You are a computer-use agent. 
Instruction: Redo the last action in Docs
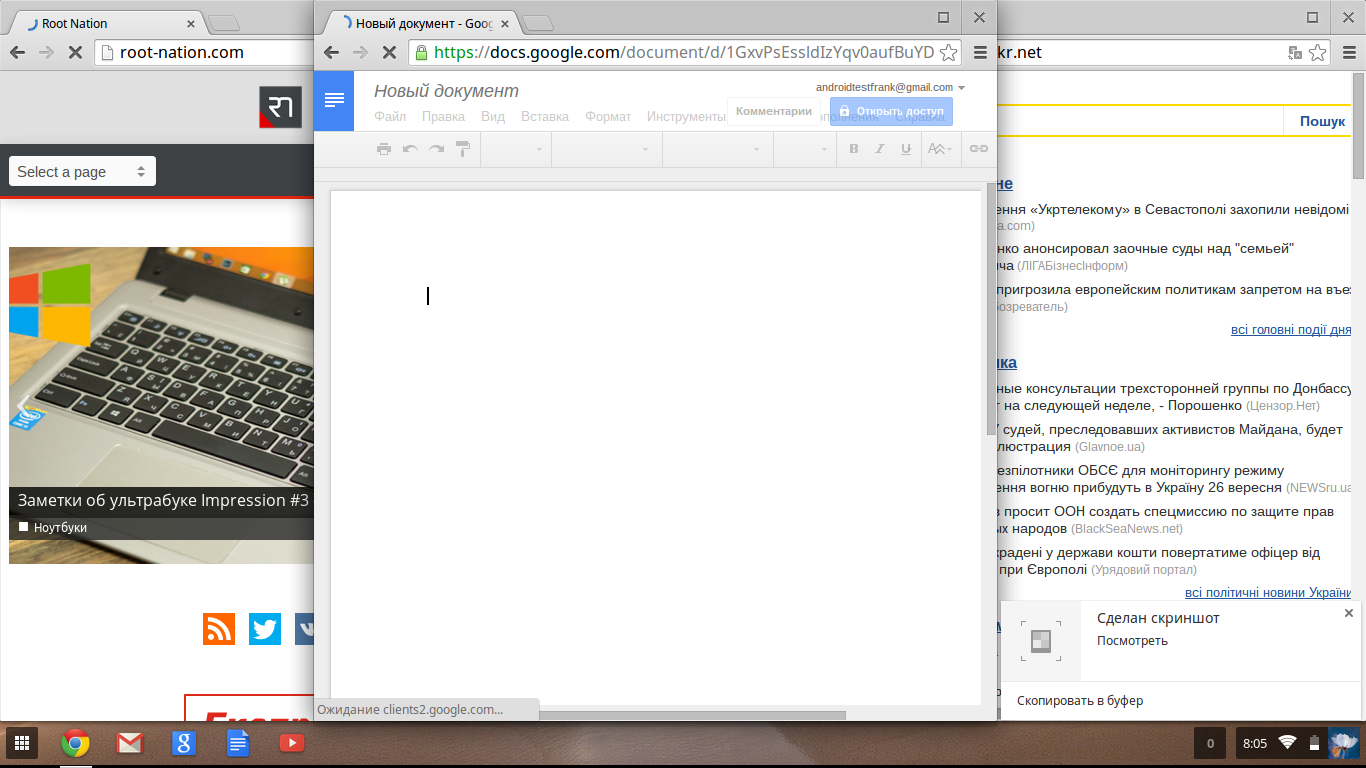coord(436,149)
